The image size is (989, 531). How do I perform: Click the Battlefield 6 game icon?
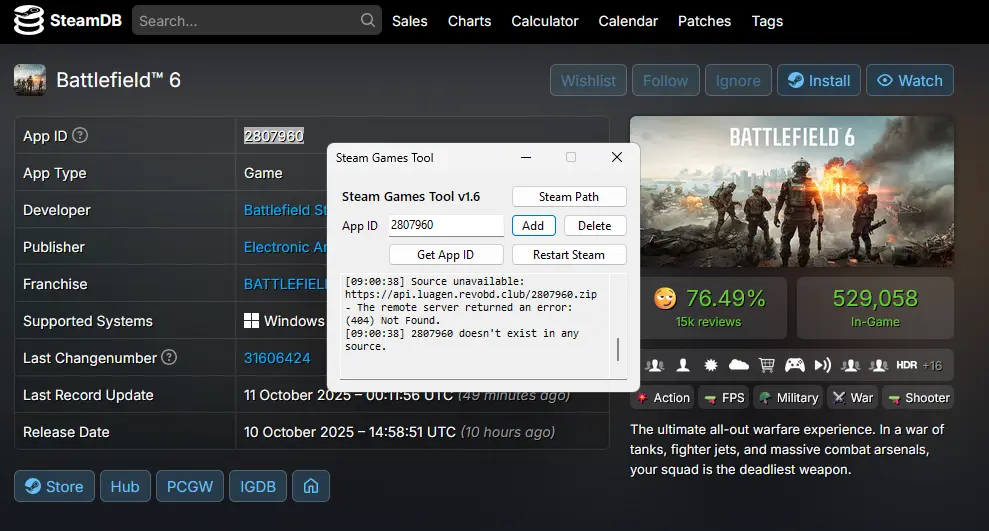30,80
